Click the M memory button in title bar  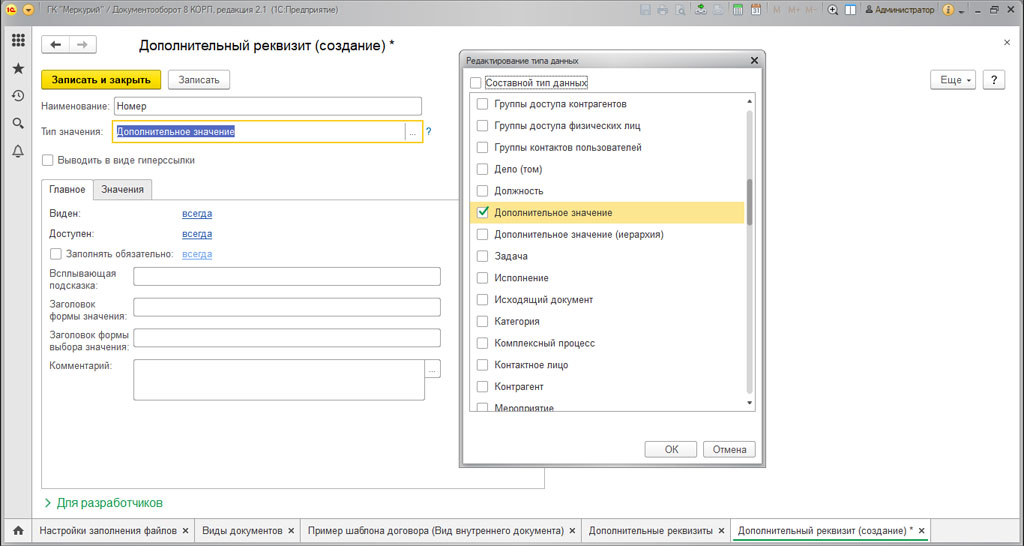coord(777,10)
